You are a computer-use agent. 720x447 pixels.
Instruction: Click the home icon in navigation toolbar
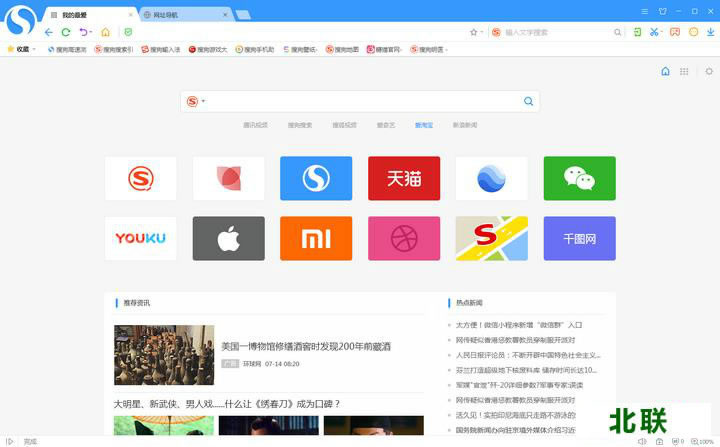[x=105, y=32]
